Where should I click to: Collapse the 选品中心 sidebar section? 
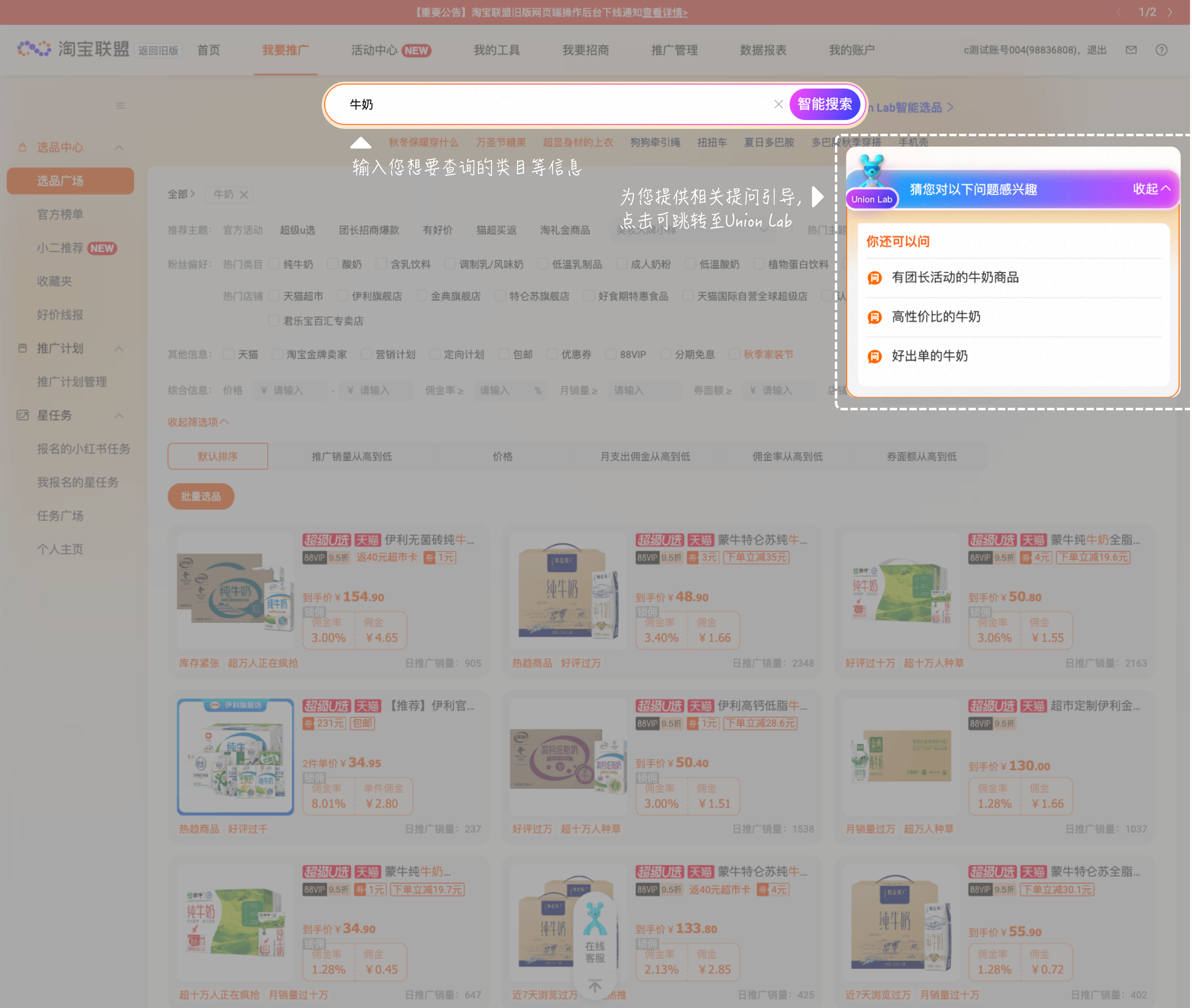pyautogui.click(x=119, y=148)
